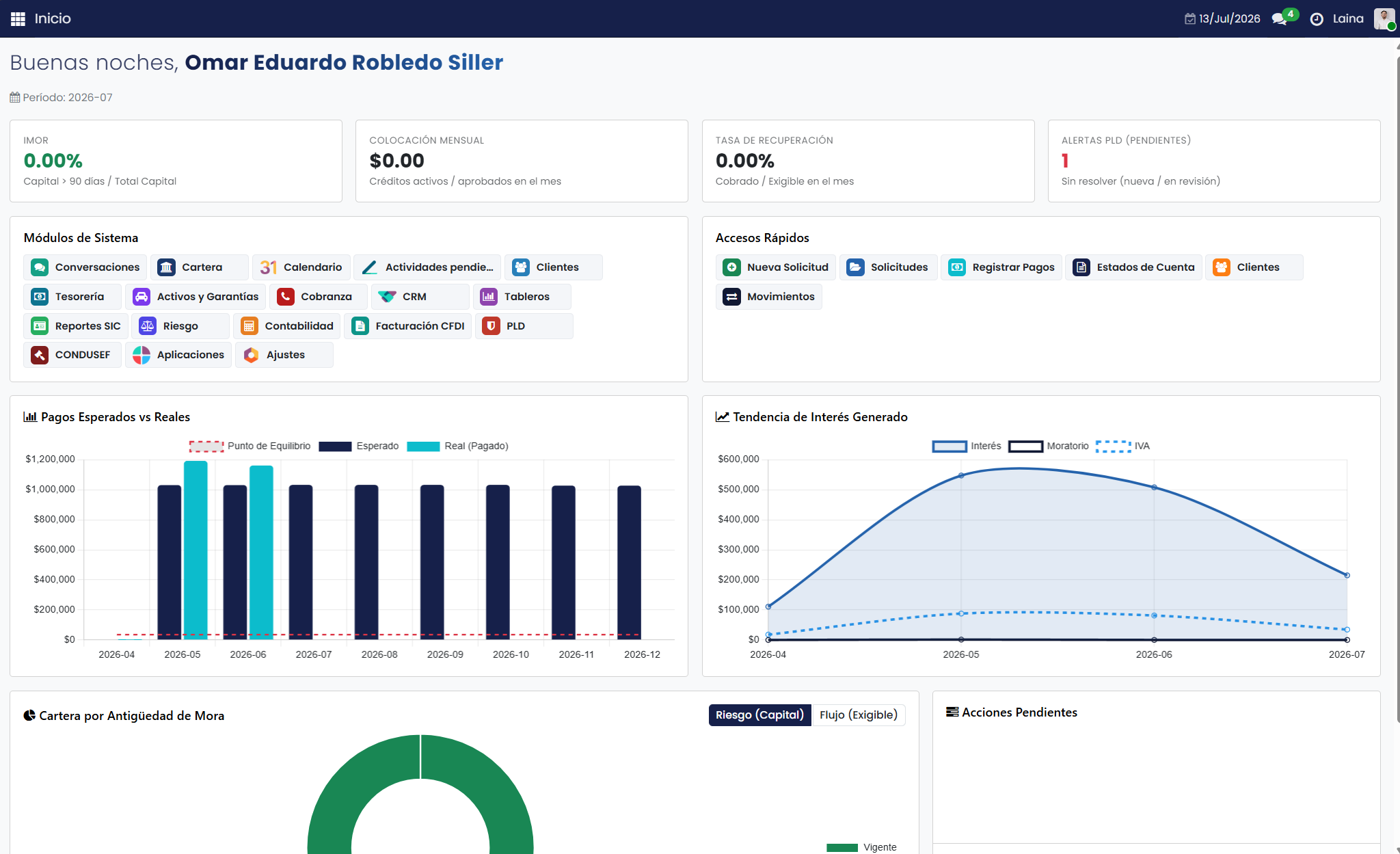Open the Contabilidad module
Viewport: 1400px width, 854px height.
click(x=287, y=326)
